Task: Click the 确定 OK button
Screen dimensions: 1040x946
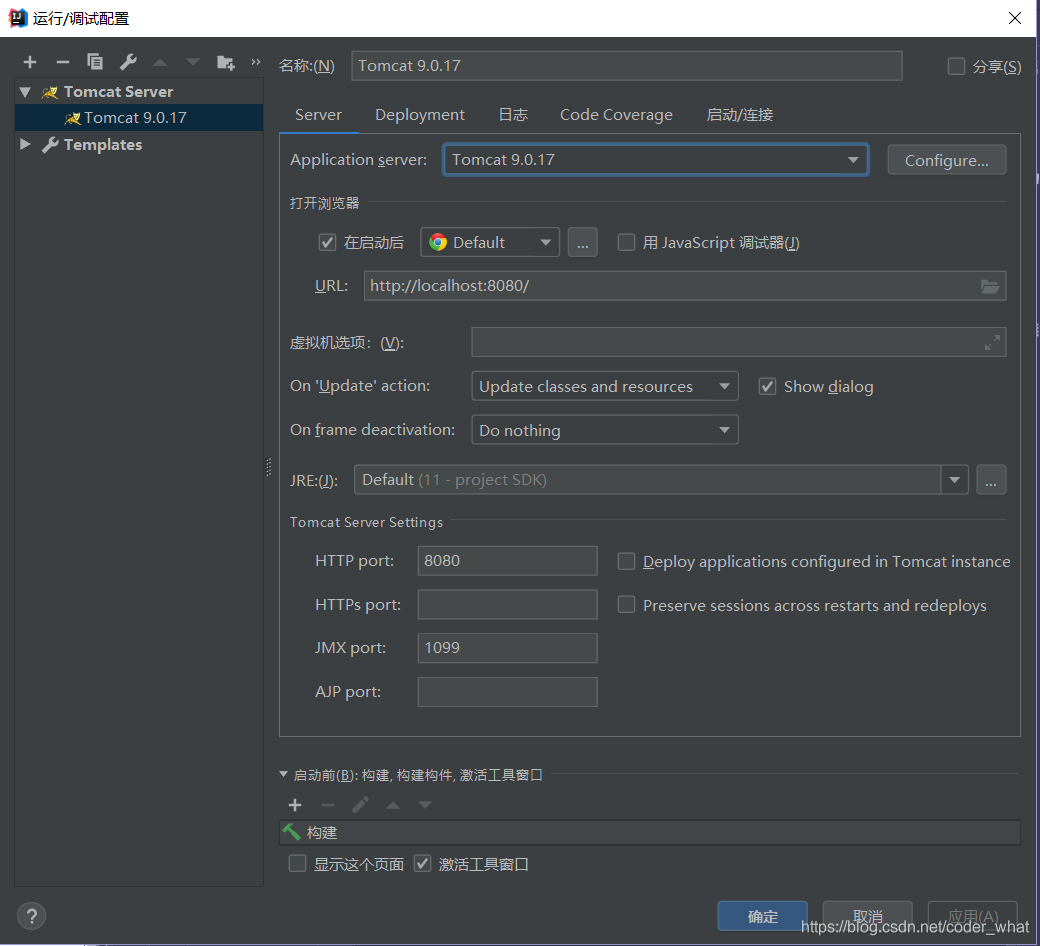Action: 763,916
